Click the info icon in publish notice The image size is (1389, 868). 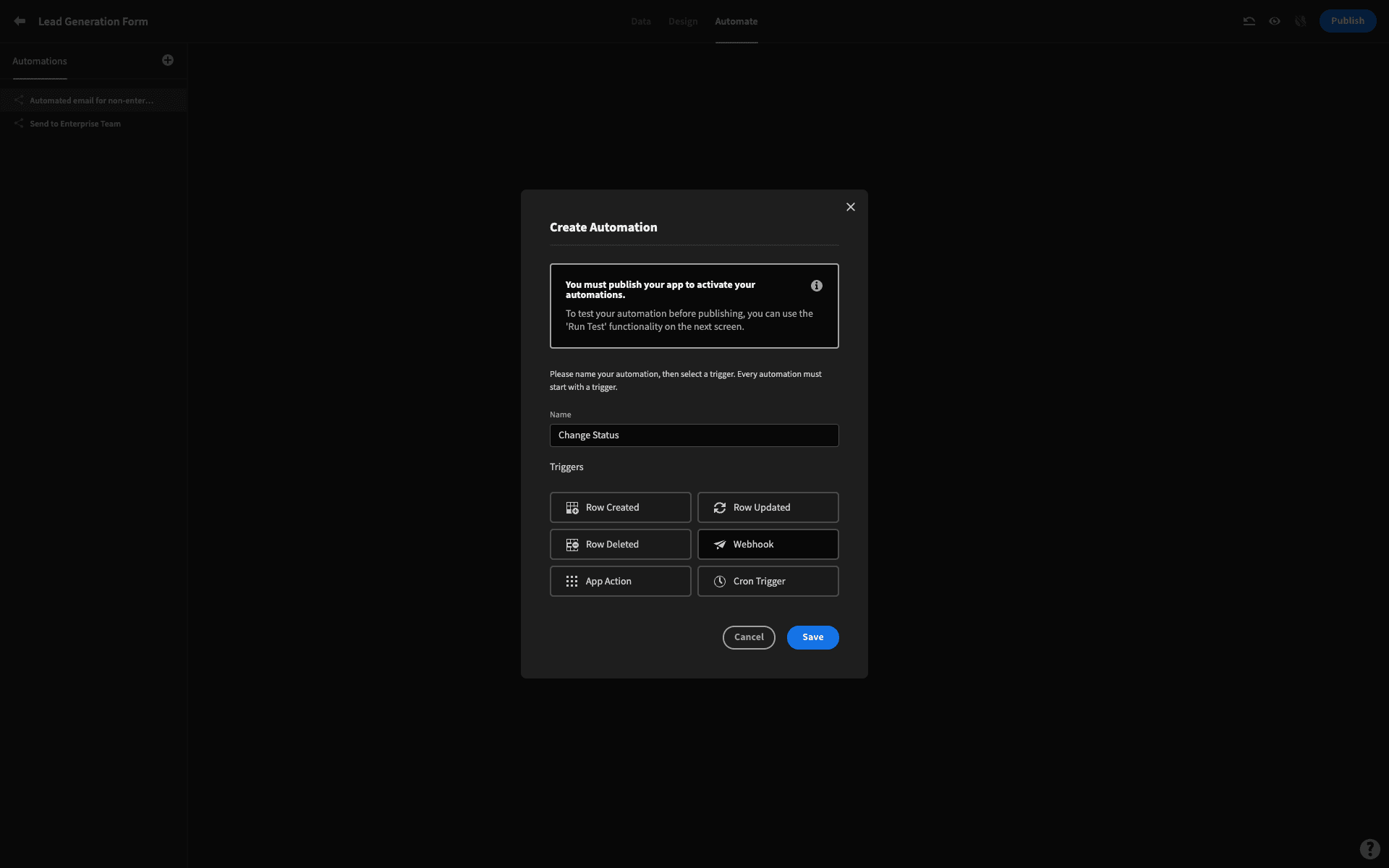(817, 286)
